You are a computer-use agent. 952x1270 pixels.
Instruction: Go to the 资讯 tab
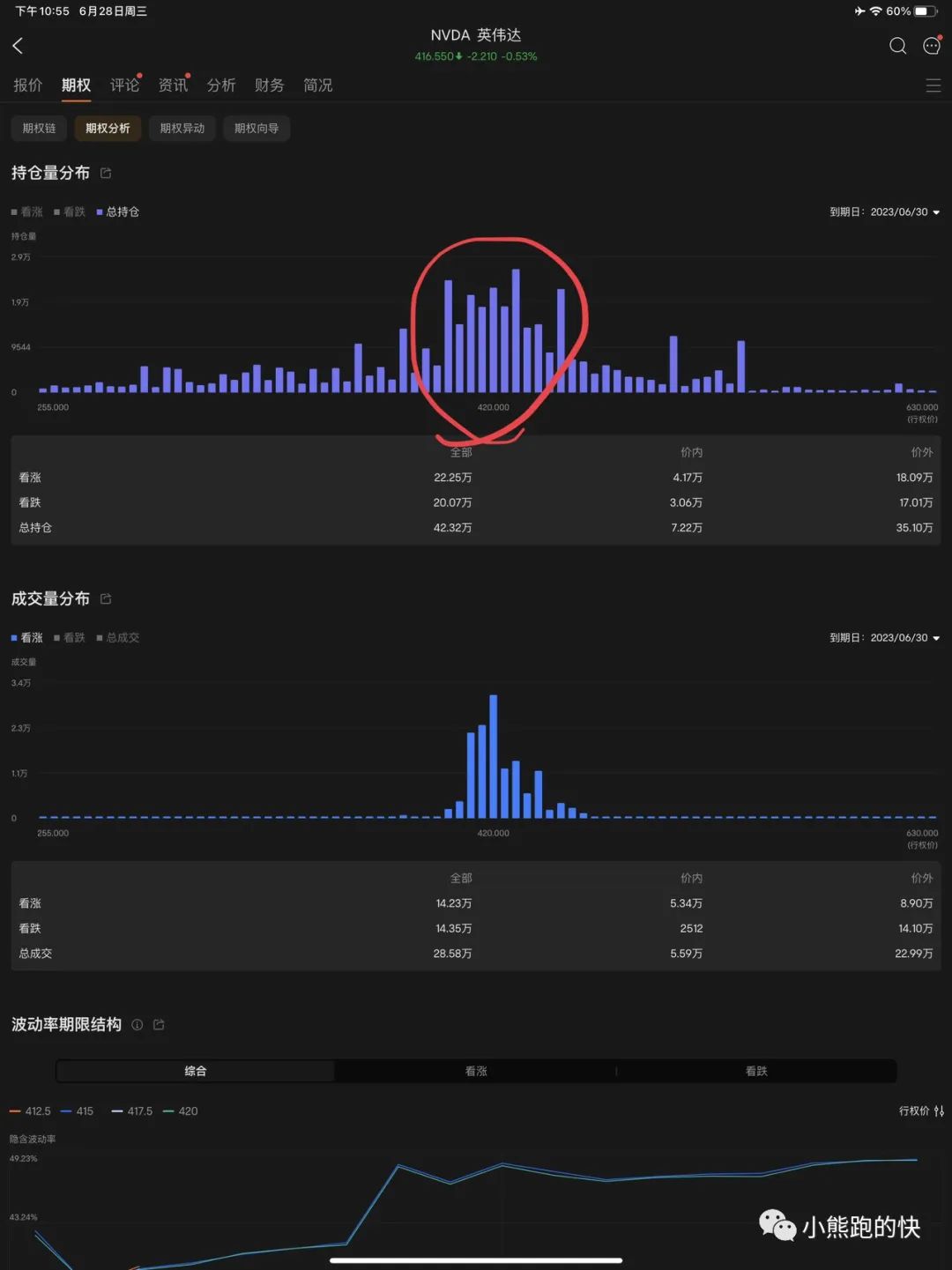174,85
